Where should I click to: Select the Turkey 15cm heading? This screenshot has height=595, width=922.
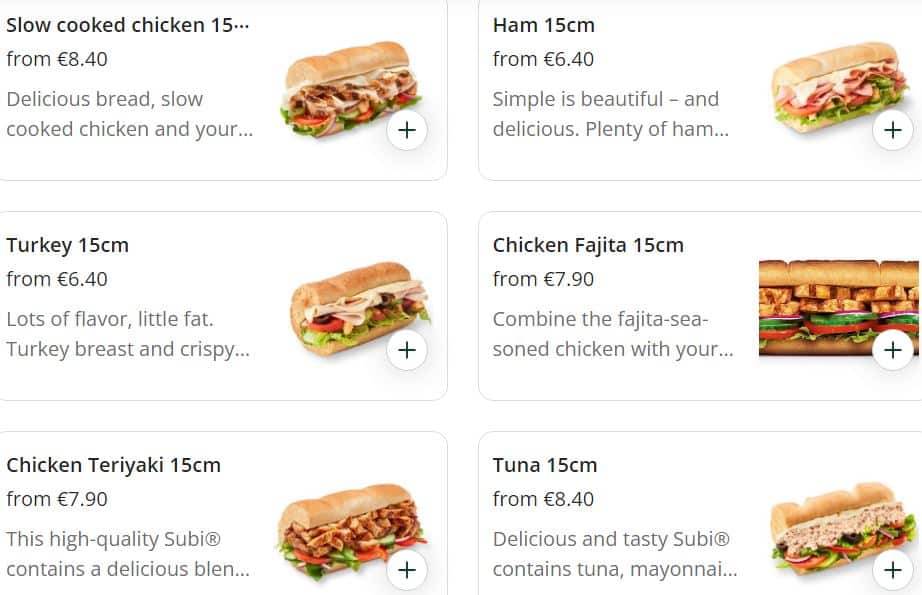(x=67, y=245)
